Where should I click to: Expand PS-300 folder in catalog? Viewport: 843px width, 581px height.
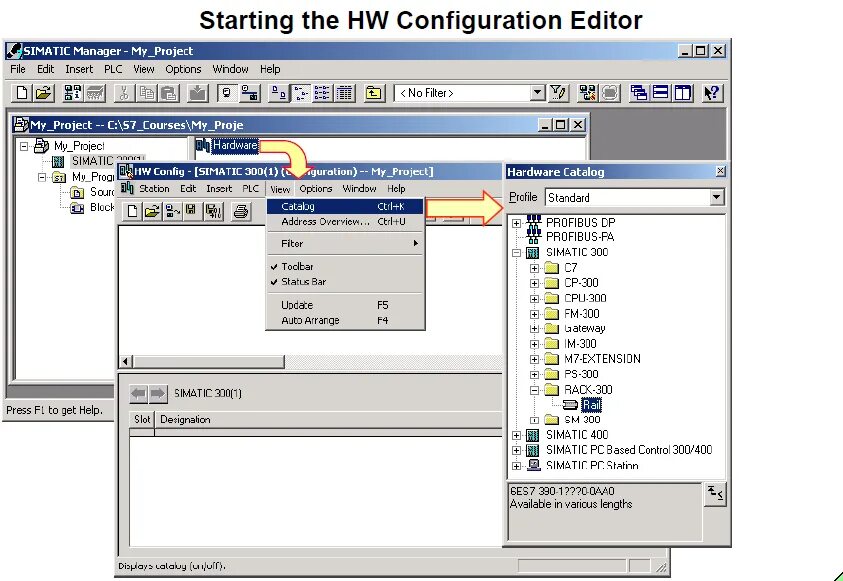pos(534,375)
